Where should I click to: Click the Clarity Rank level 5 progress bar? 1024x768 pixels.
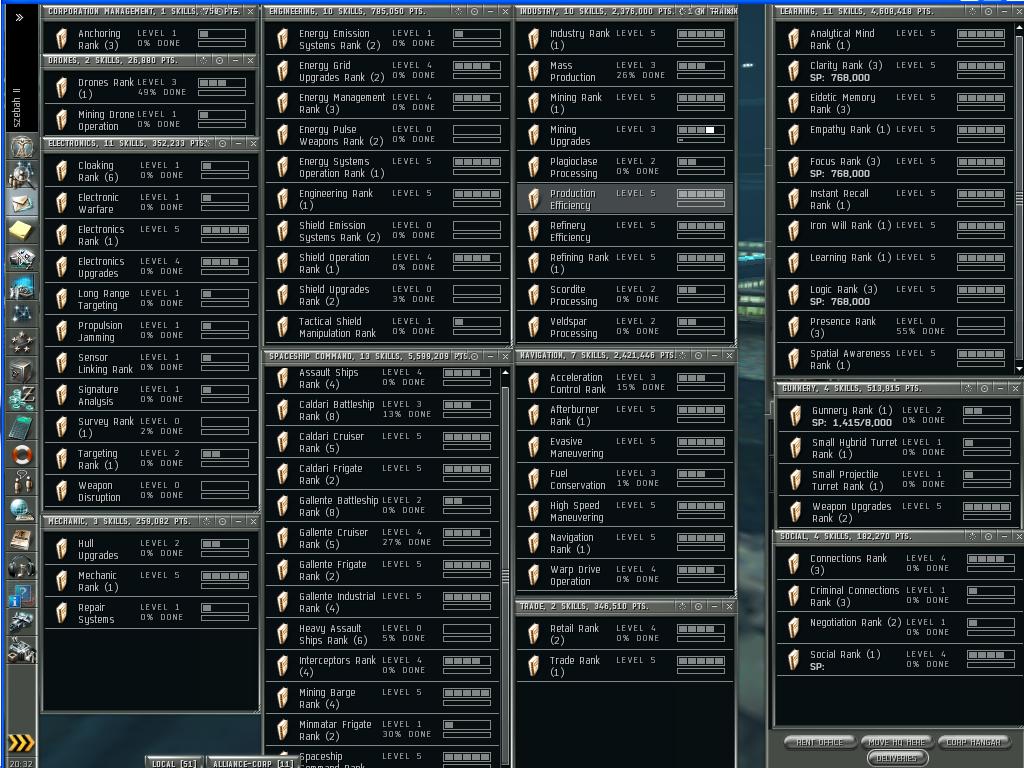pos(981,66)
